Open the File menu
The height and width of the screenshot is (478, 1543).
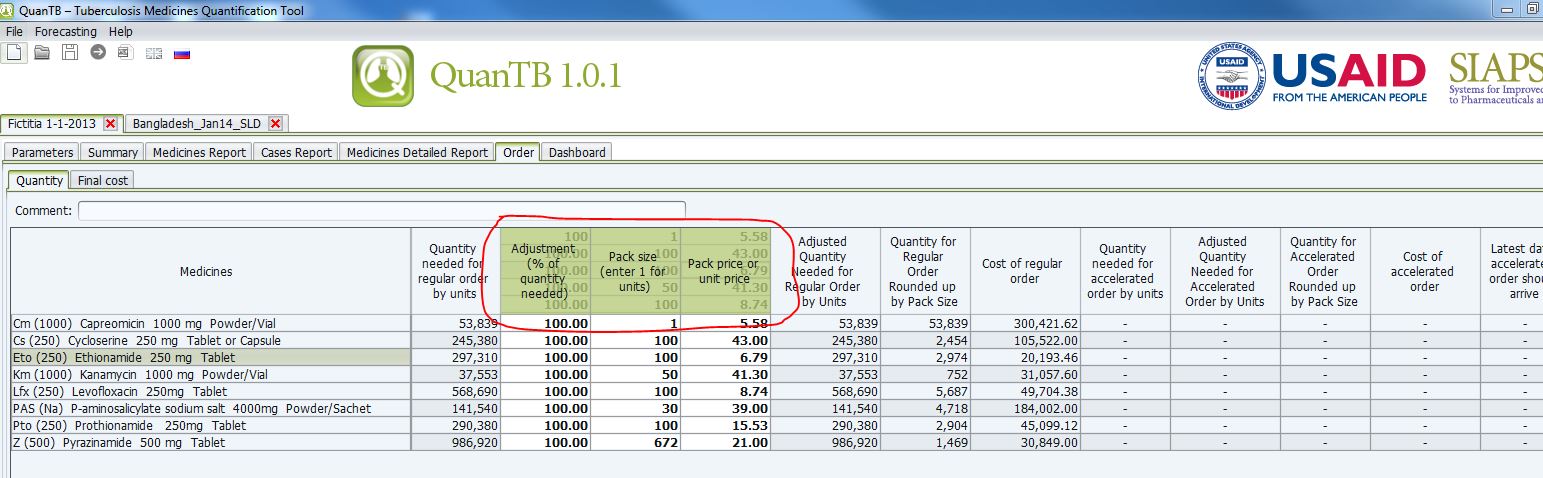(x=14, y=32)
